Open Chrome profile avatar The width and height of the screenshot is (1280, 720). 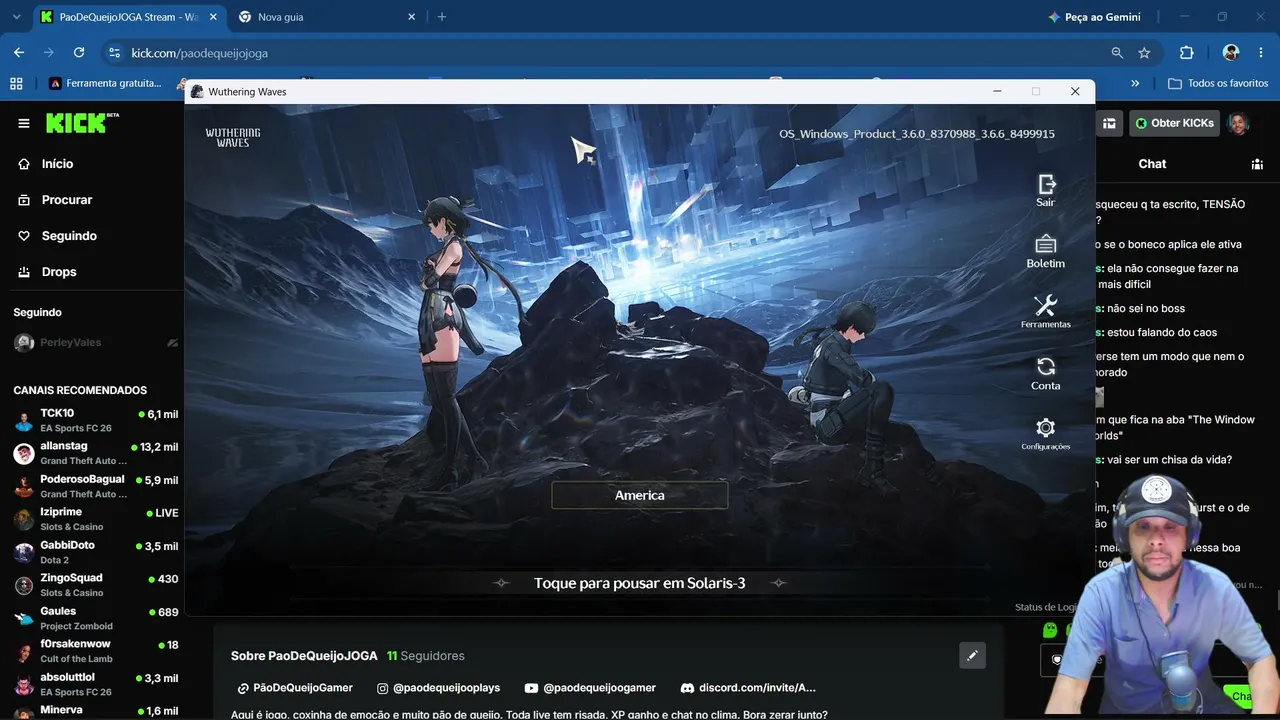click(1231, 53)
